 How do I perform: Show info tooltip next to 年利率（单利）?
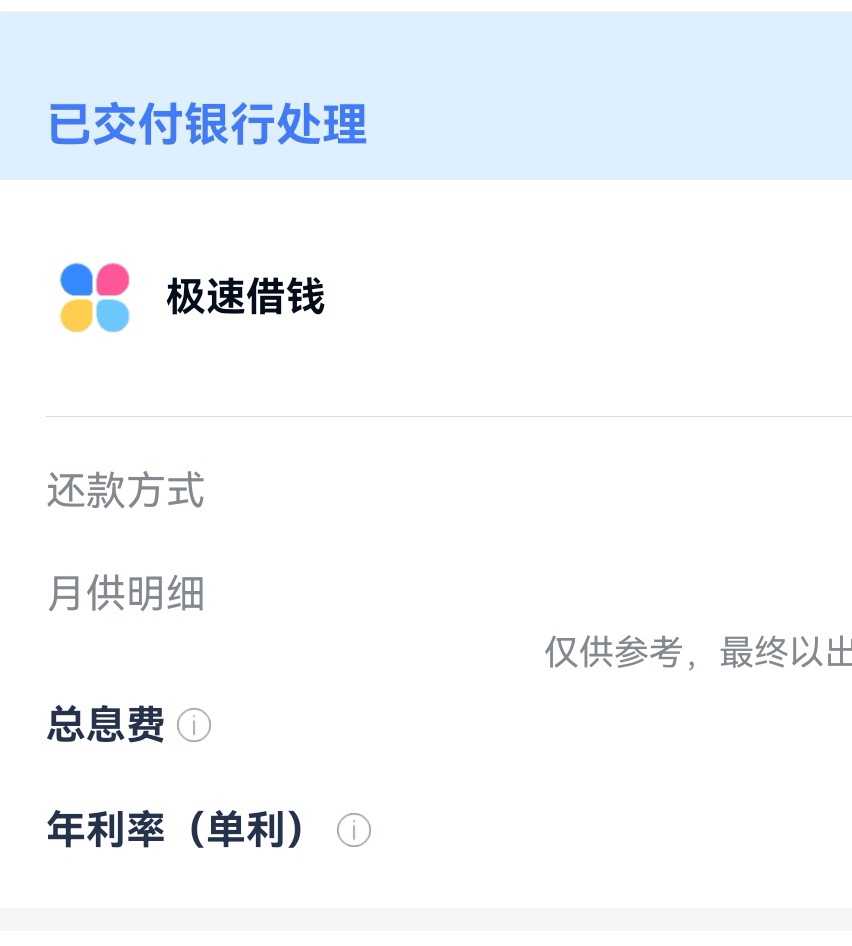pyautogui.click(x=354, y=830)
